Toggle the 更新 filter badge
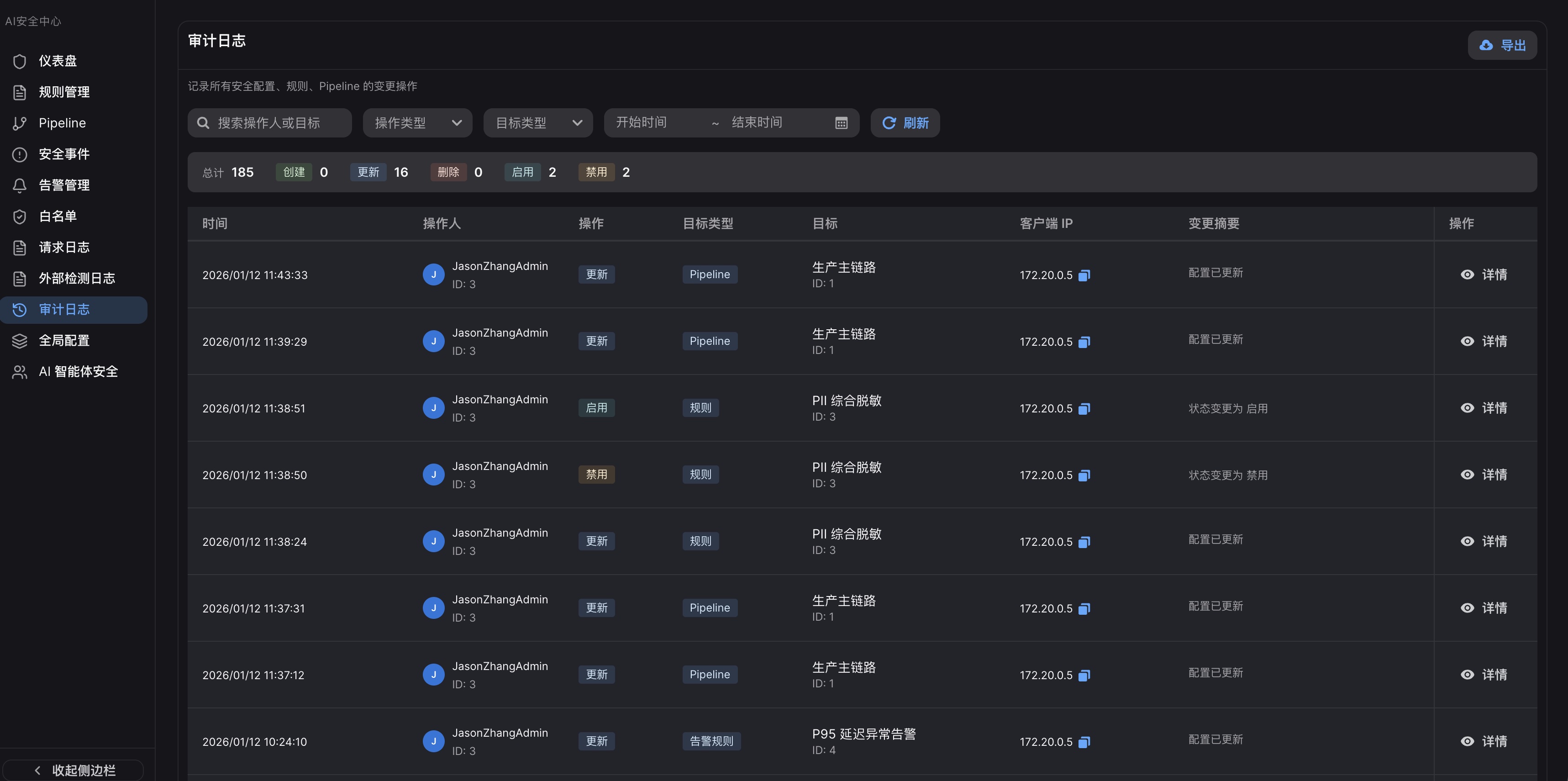This screenshot has width=1568, height=781. pyautogui.click(x=368, y=172)
